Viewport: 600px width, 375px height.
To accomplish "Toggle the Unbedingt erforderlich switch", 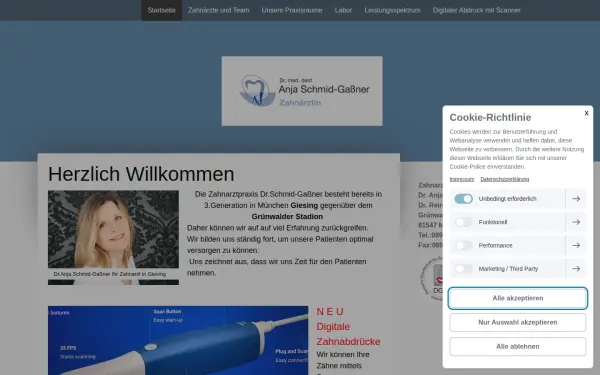I will tap(463, 199).
